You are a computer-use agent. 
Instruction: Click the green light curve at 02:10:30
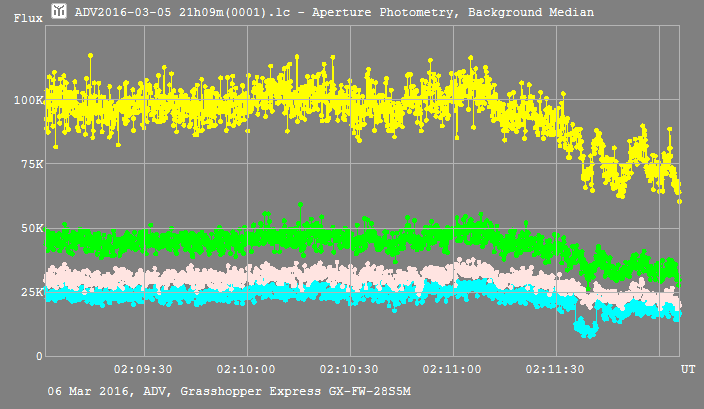click(351, 240)
